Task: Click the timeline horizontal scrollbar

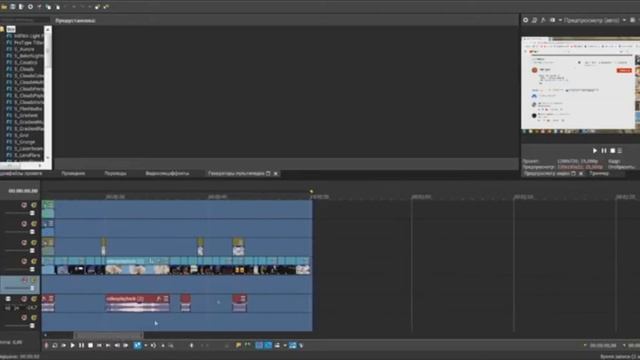Action: click(x=108, y=335)
